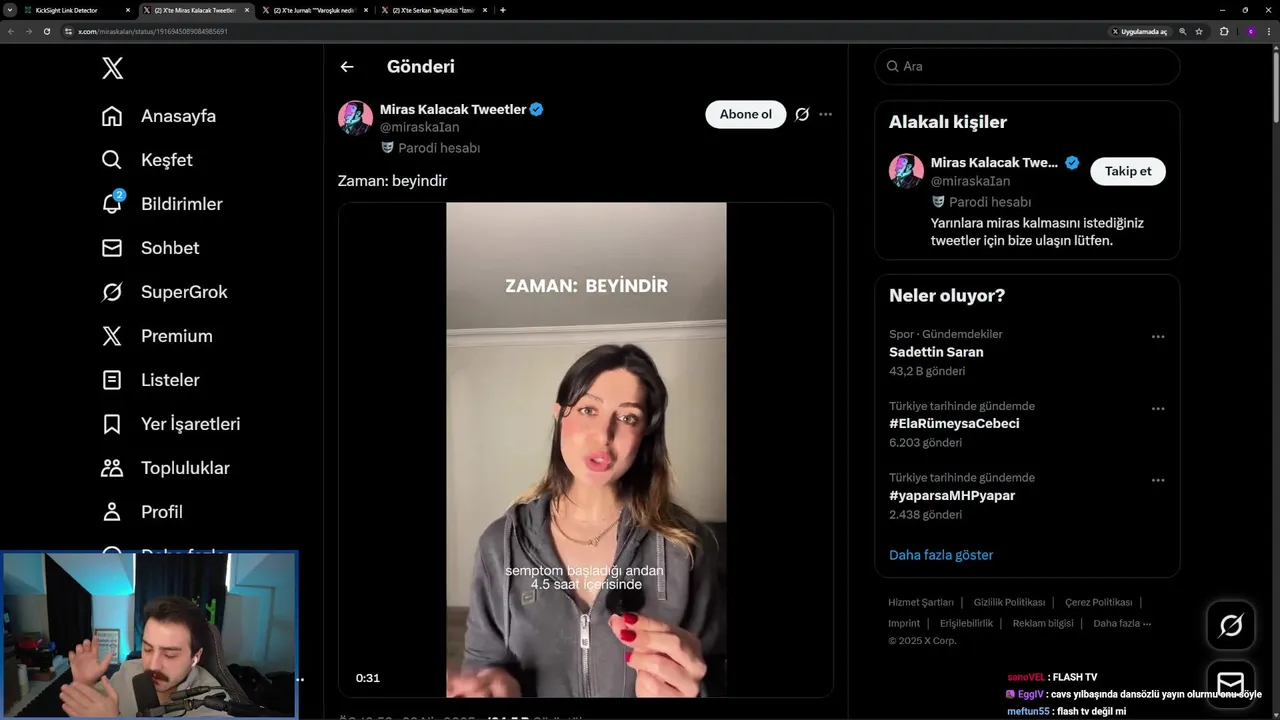This screenshot has width=1280, height=720.
Task: Switch to KickSight Link Detector tab
Action: pos(74,10)
